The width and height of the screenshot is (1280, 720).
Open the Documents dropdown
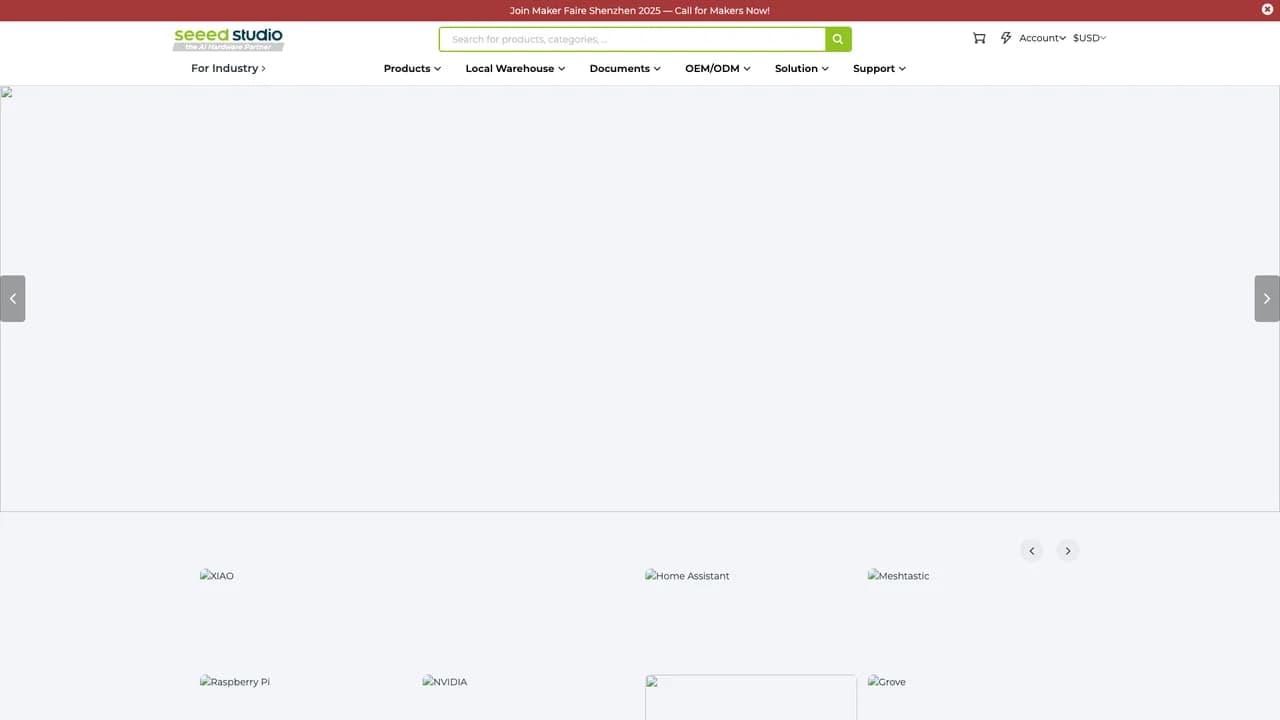point(625,69)
